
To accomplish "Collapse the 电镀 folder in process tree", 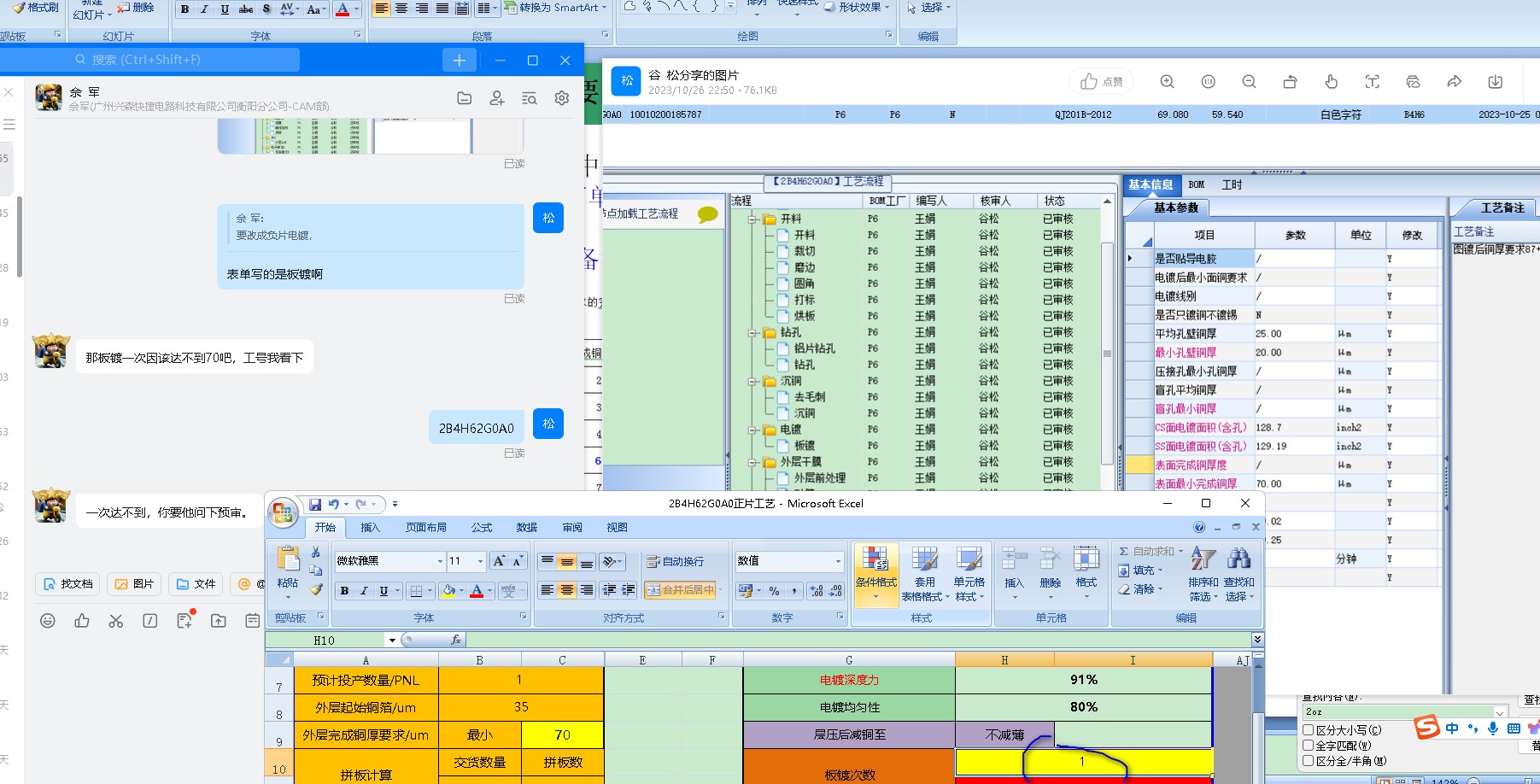I will [753, 430].
